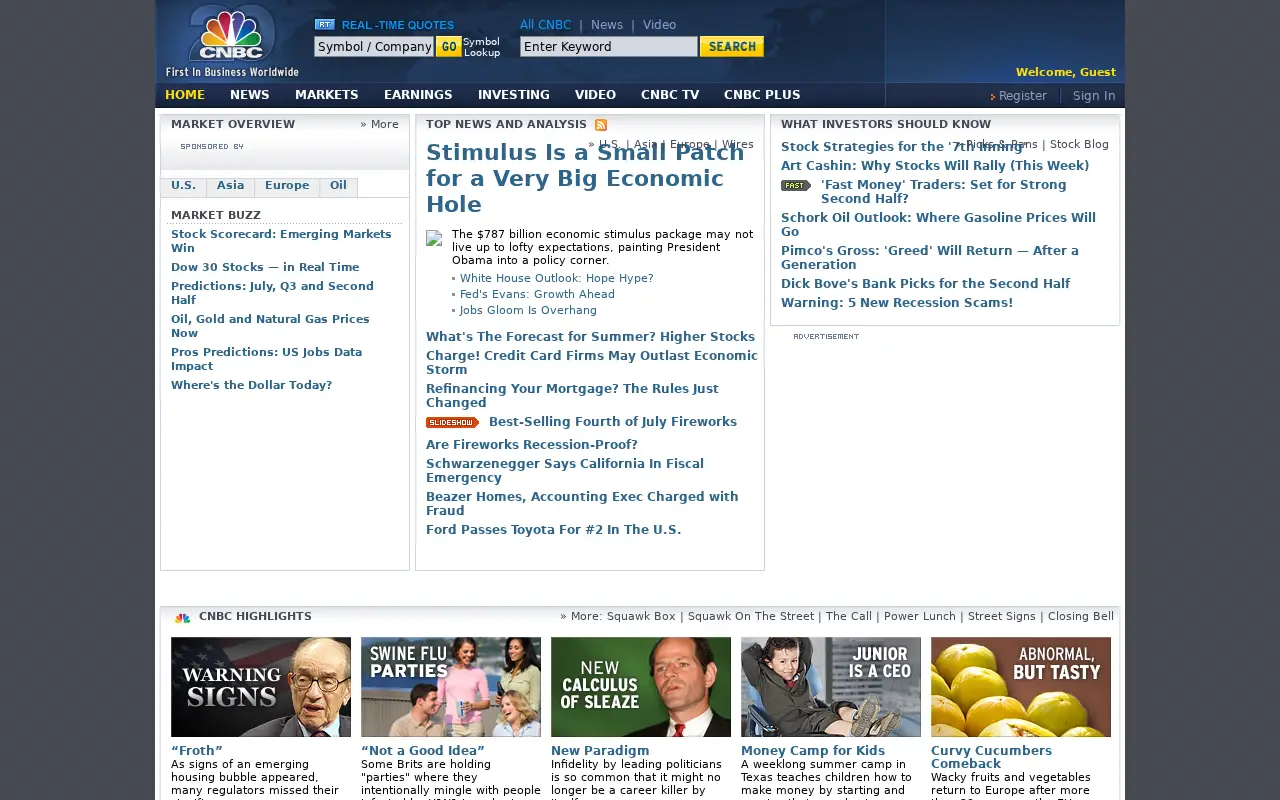Open Pros Predictions: US Jobs Data Impact
This screenshot has height=800, width=1280.
(266, 359)
